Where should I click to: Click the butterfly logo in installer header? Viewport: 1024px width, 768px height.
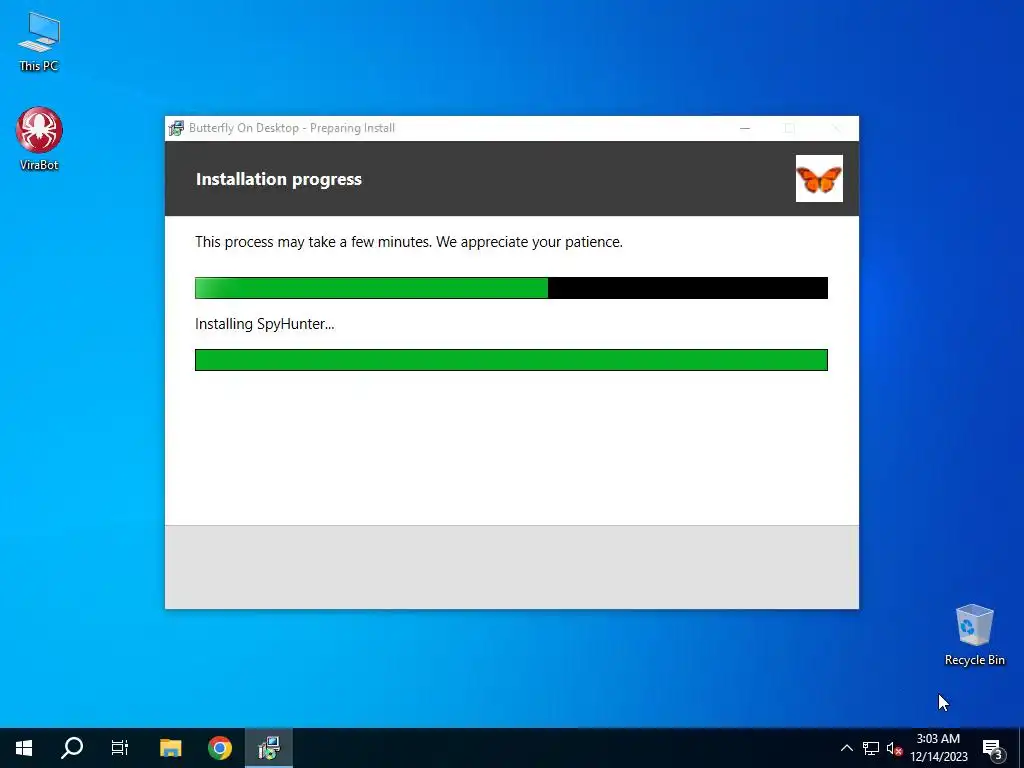click(x=819, y=178)
